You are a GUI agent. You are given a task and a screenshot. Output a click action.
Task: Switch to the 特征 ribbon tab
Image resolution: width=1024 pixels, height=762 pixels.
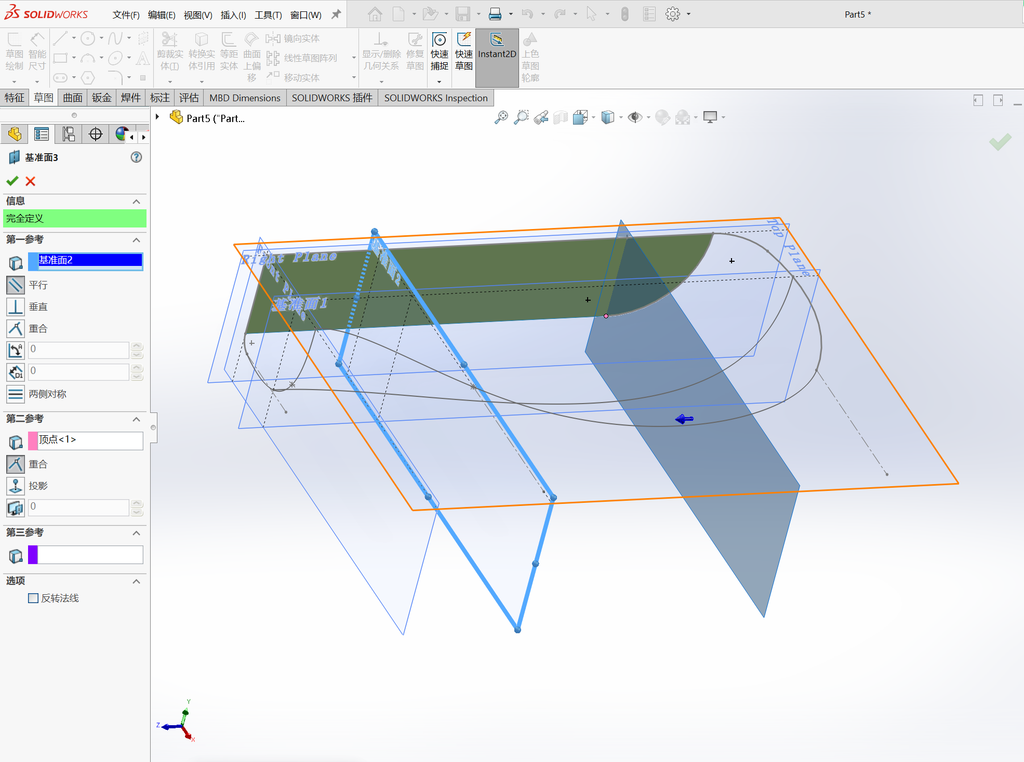click(14, 98)
